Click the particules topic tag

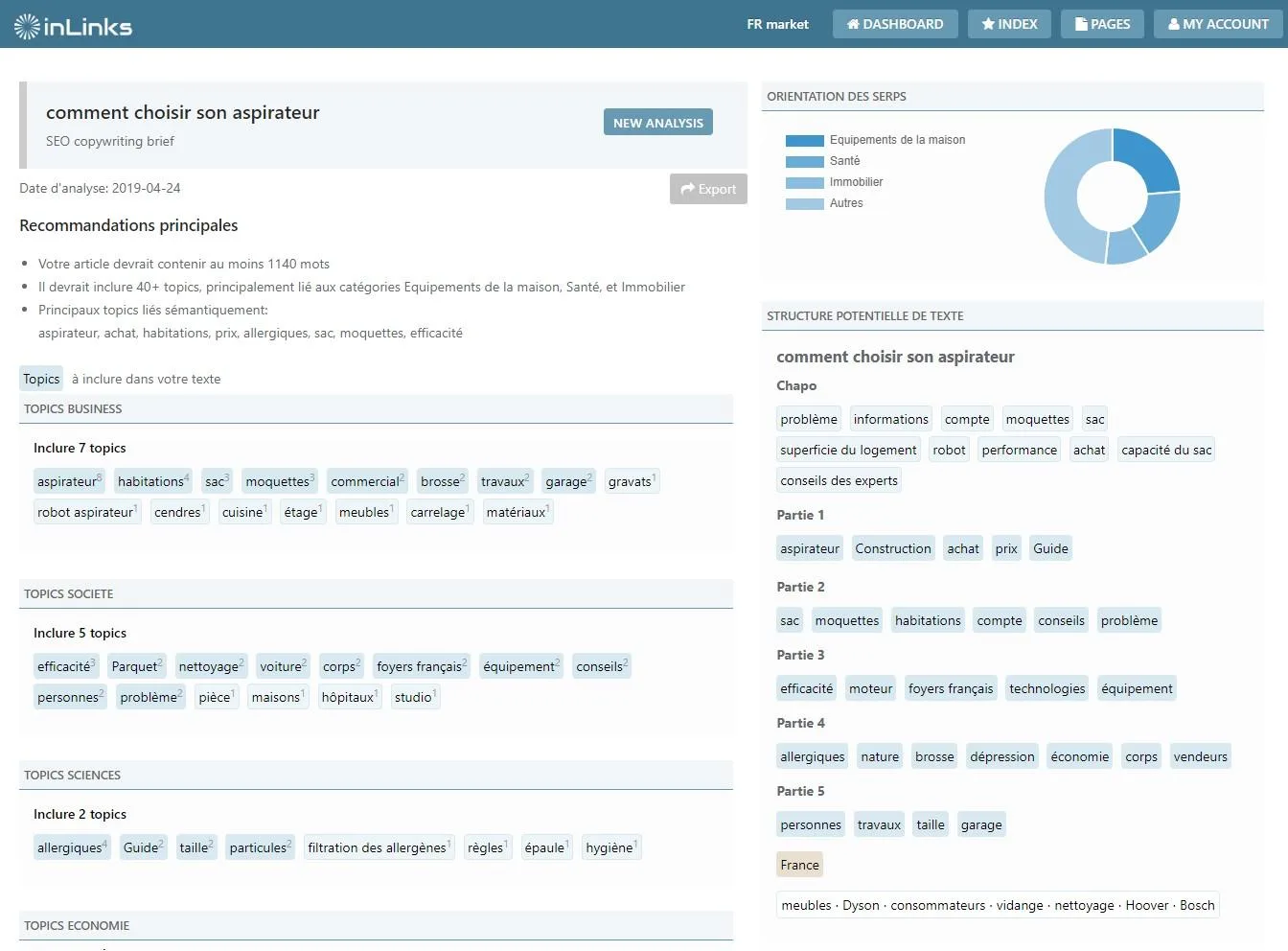pos(261,847)
